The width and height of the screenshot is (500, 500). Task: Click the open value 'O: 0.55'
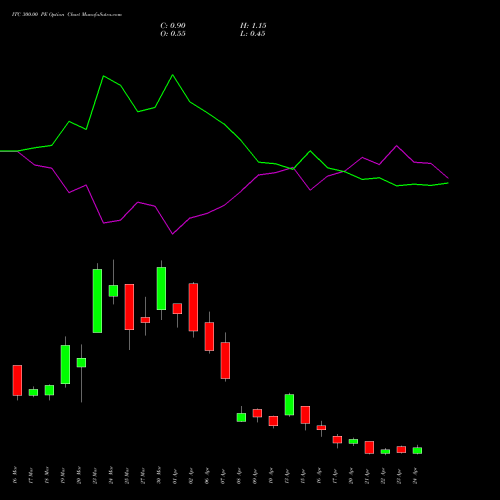173,34
